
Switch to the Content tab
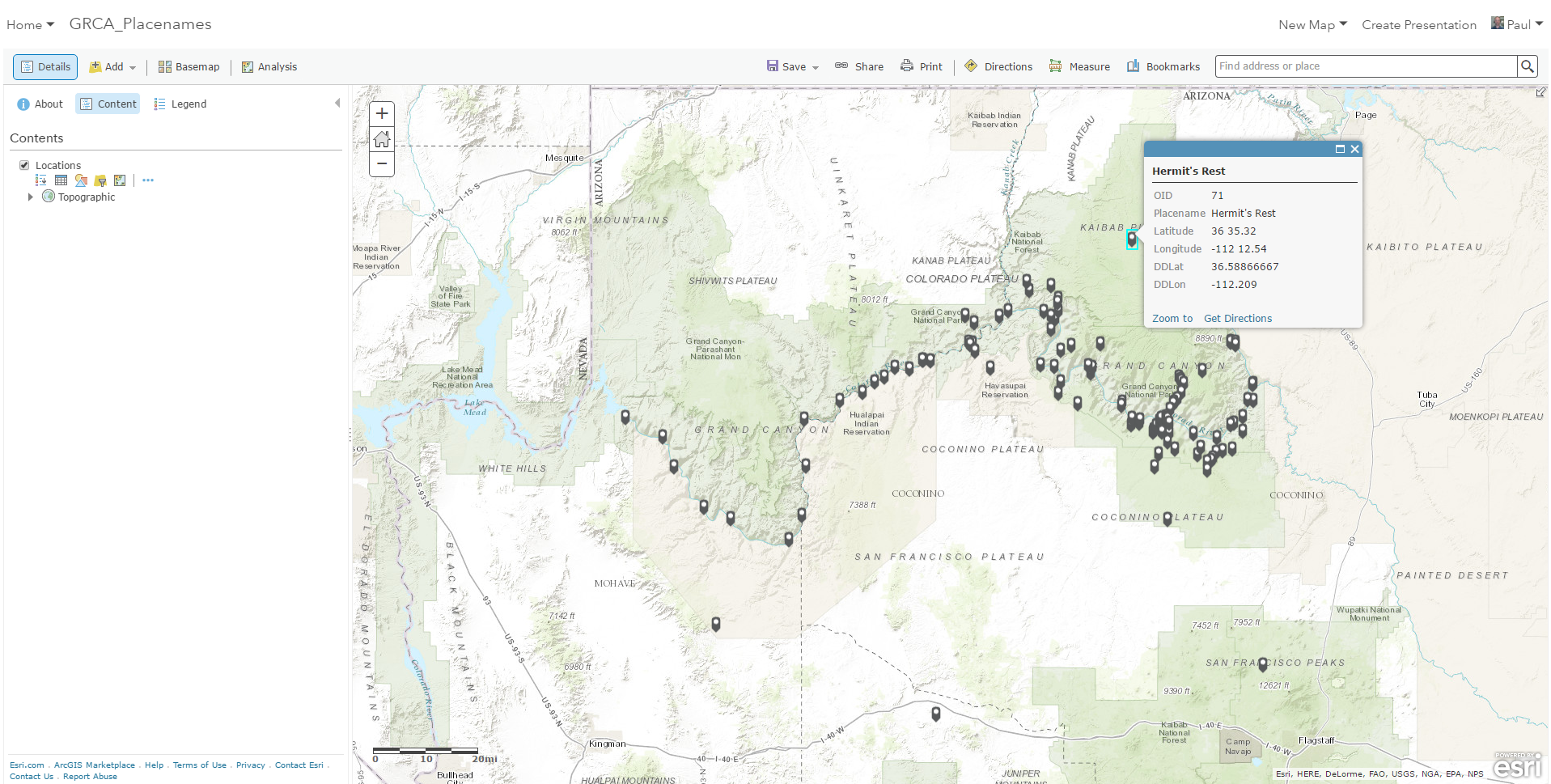[108, 104]
